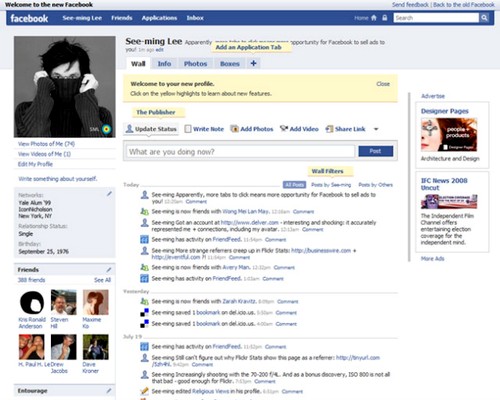
Task: Open the Applications menu
Action: coord(159,18)
